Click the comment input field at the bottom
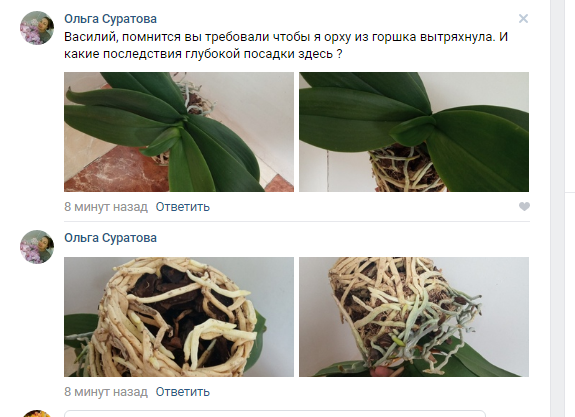The image size is (575, 417). pos(275,414)
